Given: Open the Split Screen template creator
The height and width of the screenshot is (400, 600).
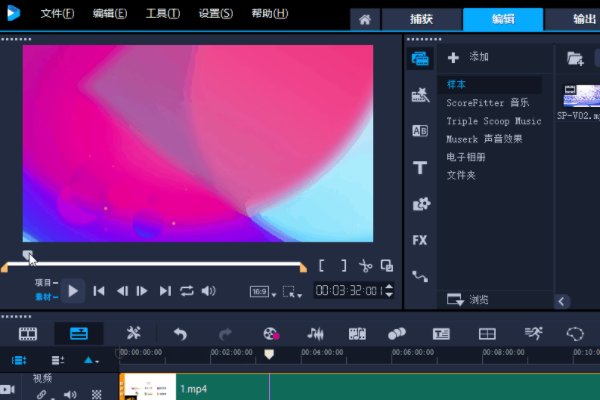Looking at the screenshot, I should pyautogui.click(x=487, y=334).
